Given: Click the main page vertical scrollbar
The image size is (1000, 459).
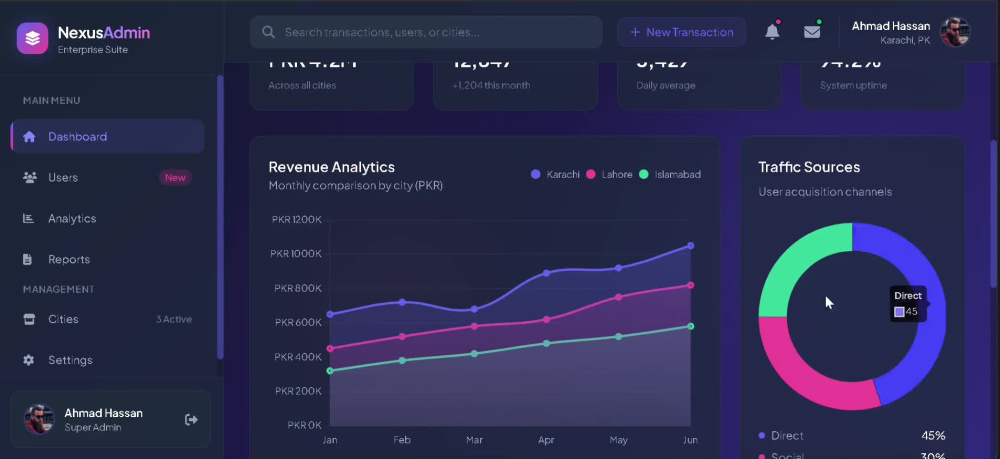Looking at the screenshot, I should 993,214.
